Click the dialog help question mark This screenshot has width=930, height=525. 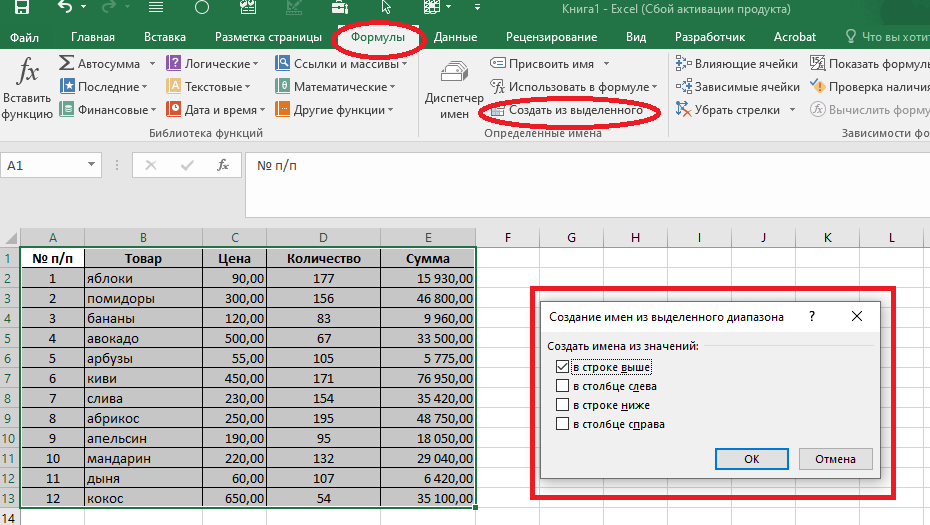point(812,316)
